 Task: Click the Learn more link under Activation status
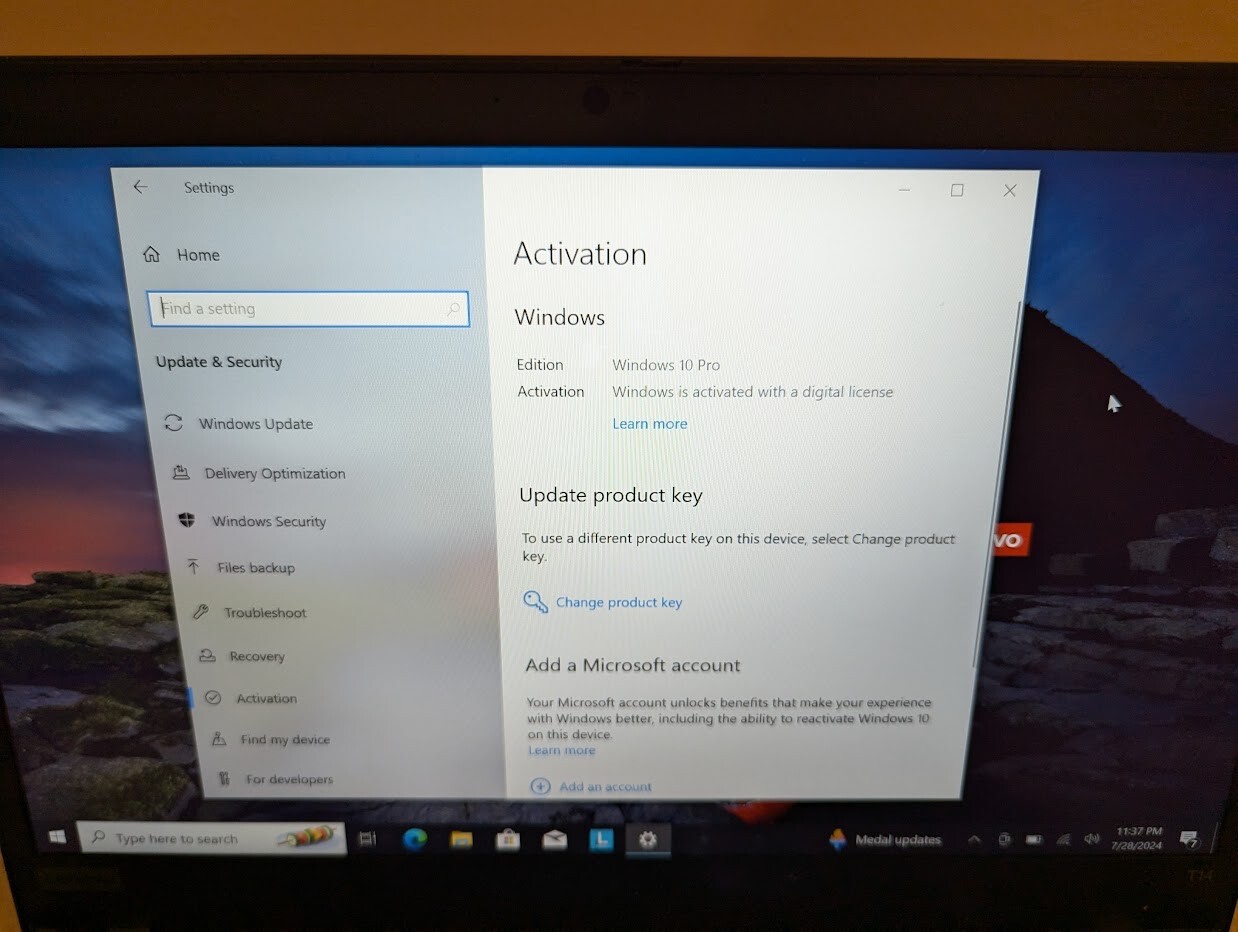[650, 424]
